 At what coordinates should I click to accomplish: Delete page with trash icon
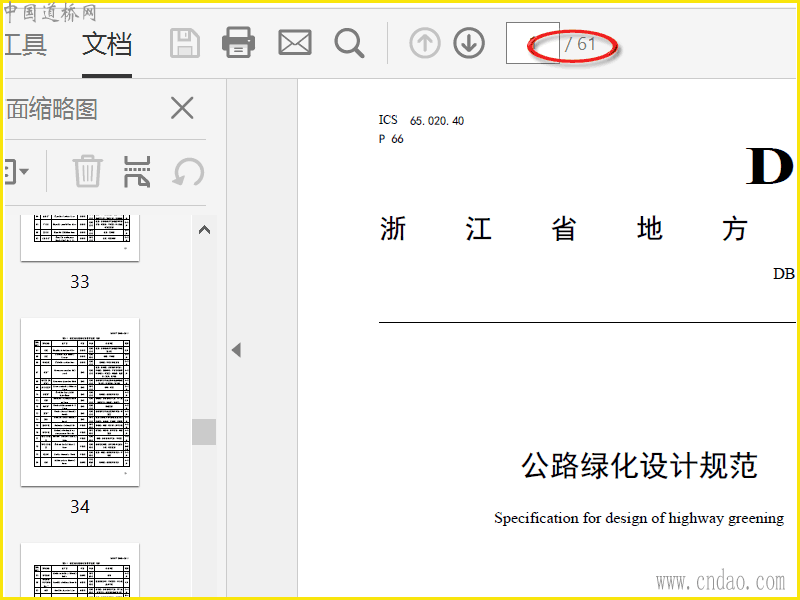(x=87, y=171)
